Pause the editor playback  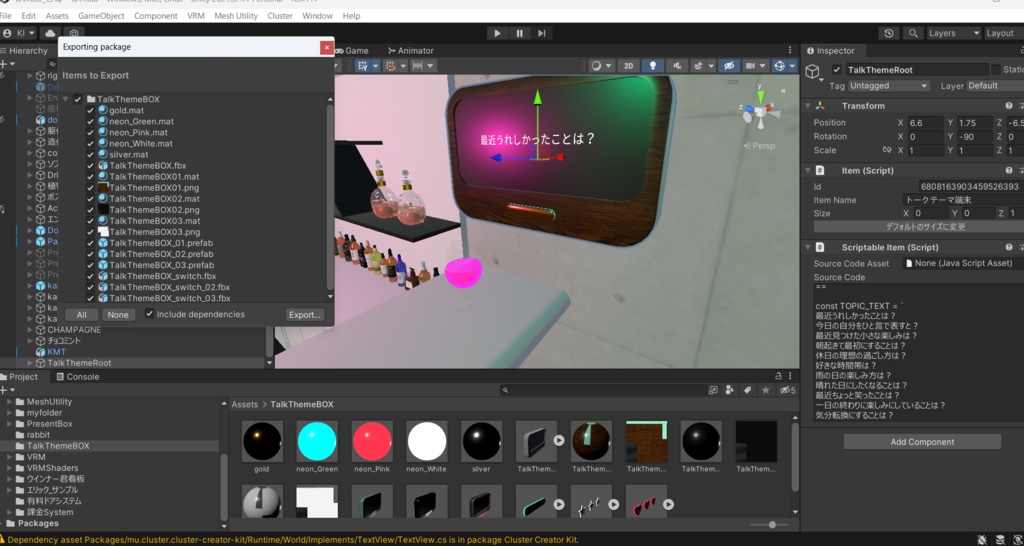519,33
